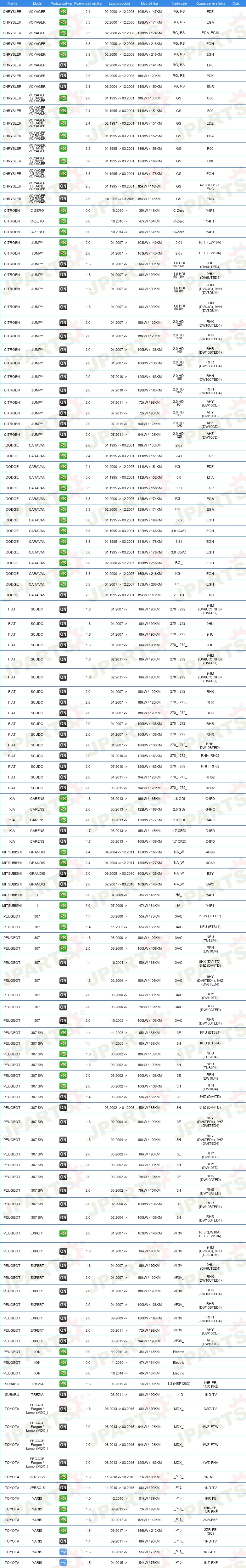
Task: Click petrol icon for Dodge Caravan 153kW/208KM
Action: pyautogui.click(x=63, y=584)
